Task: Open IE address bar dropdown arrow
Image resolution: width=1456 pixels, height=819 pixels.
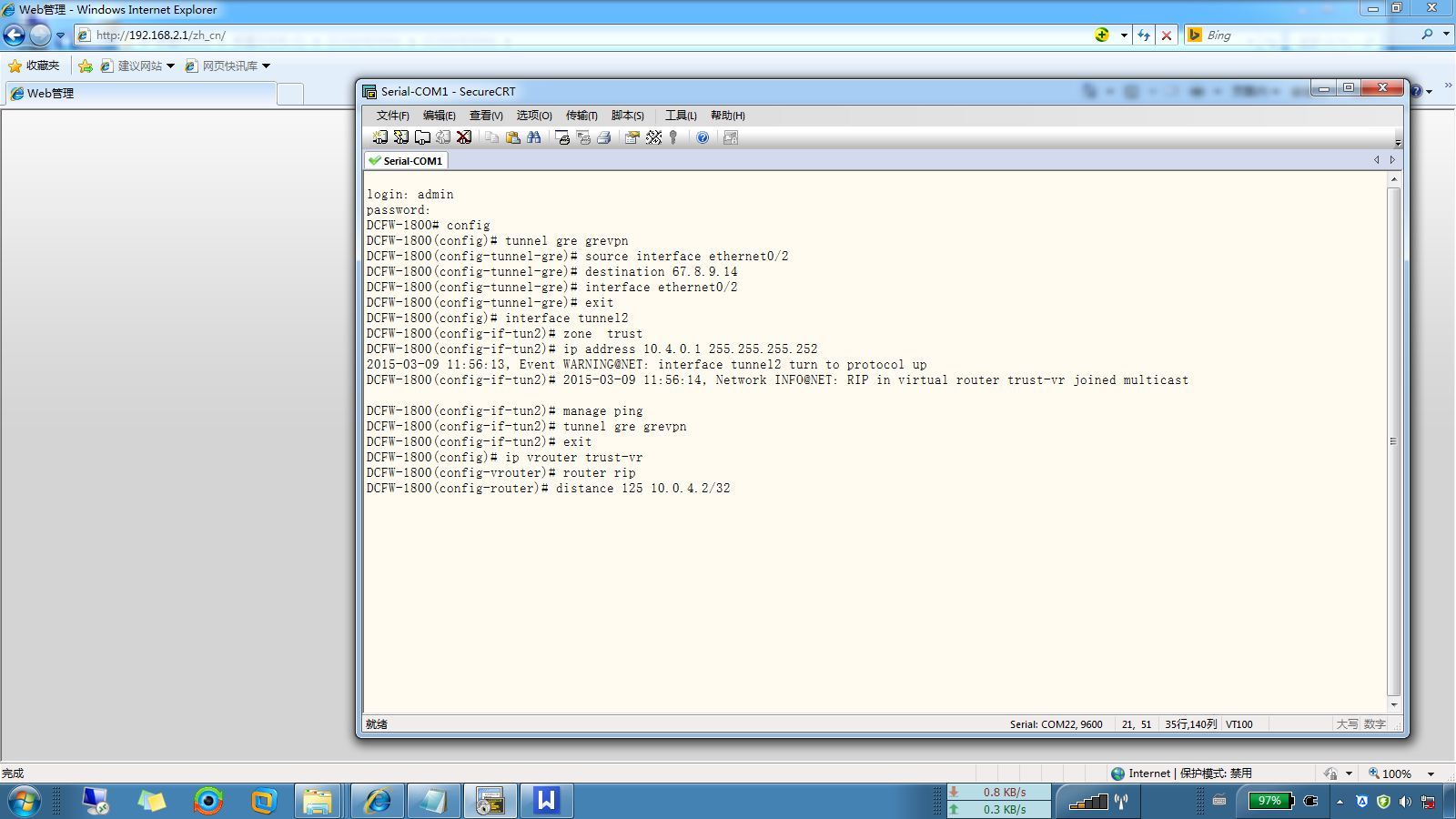Action: 1124,35
